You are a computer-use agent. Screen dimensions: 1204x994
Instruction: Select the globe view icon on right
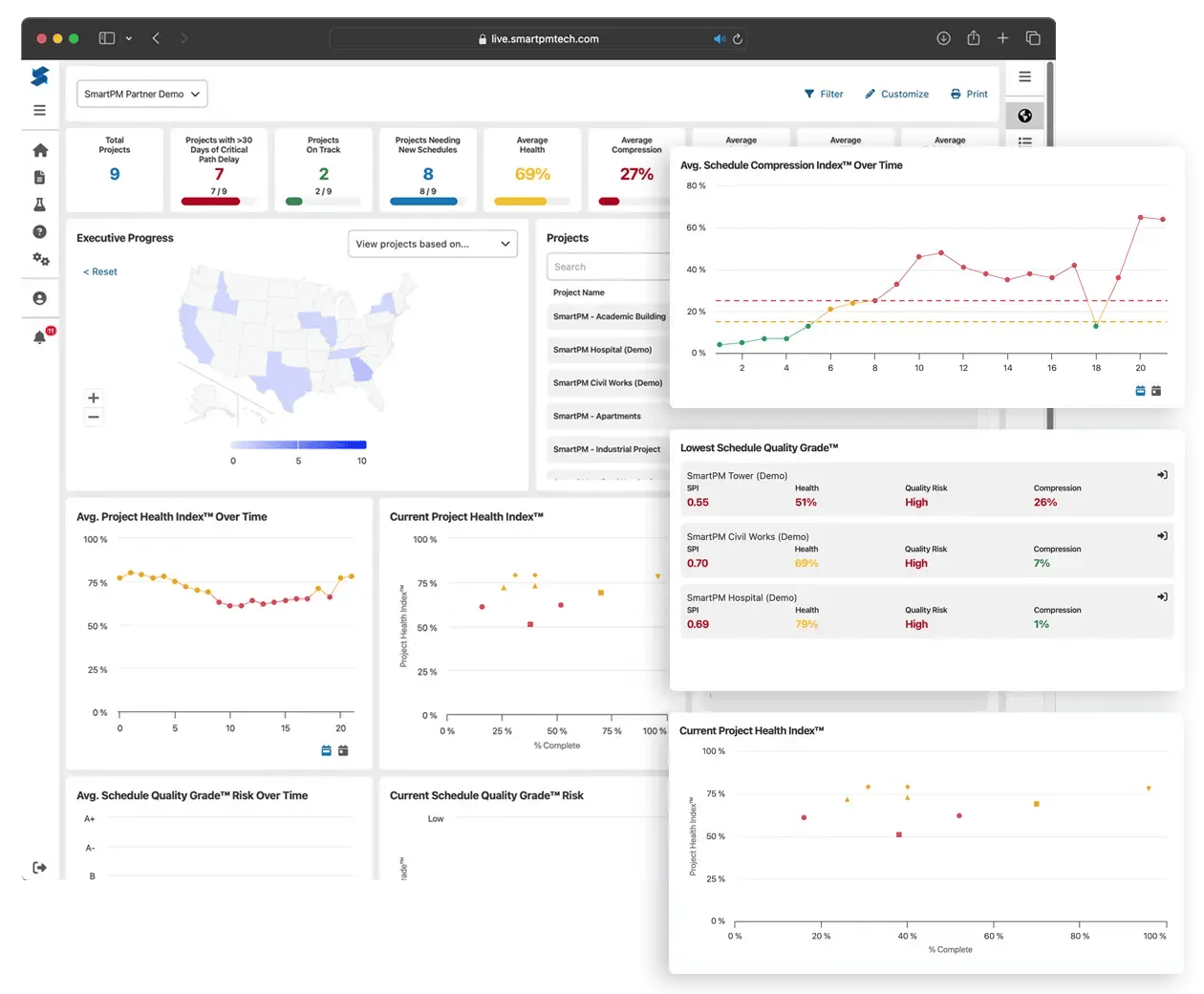pos(1024,116)
